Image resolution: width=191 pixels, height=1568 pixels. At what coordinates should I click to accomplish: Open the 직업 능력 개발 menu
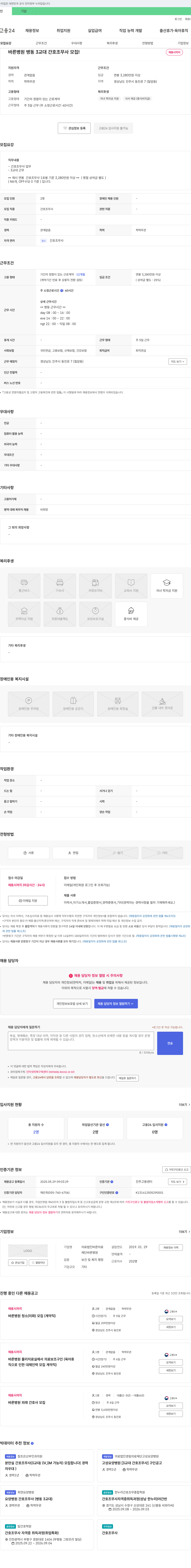(x=131, y=30)
